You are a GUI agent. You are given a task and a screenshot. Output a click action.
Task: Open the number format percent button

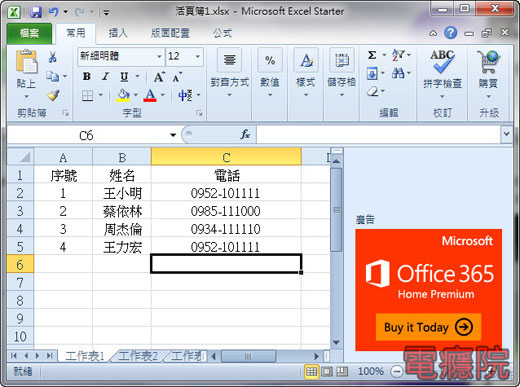click(x=270, y=60)
